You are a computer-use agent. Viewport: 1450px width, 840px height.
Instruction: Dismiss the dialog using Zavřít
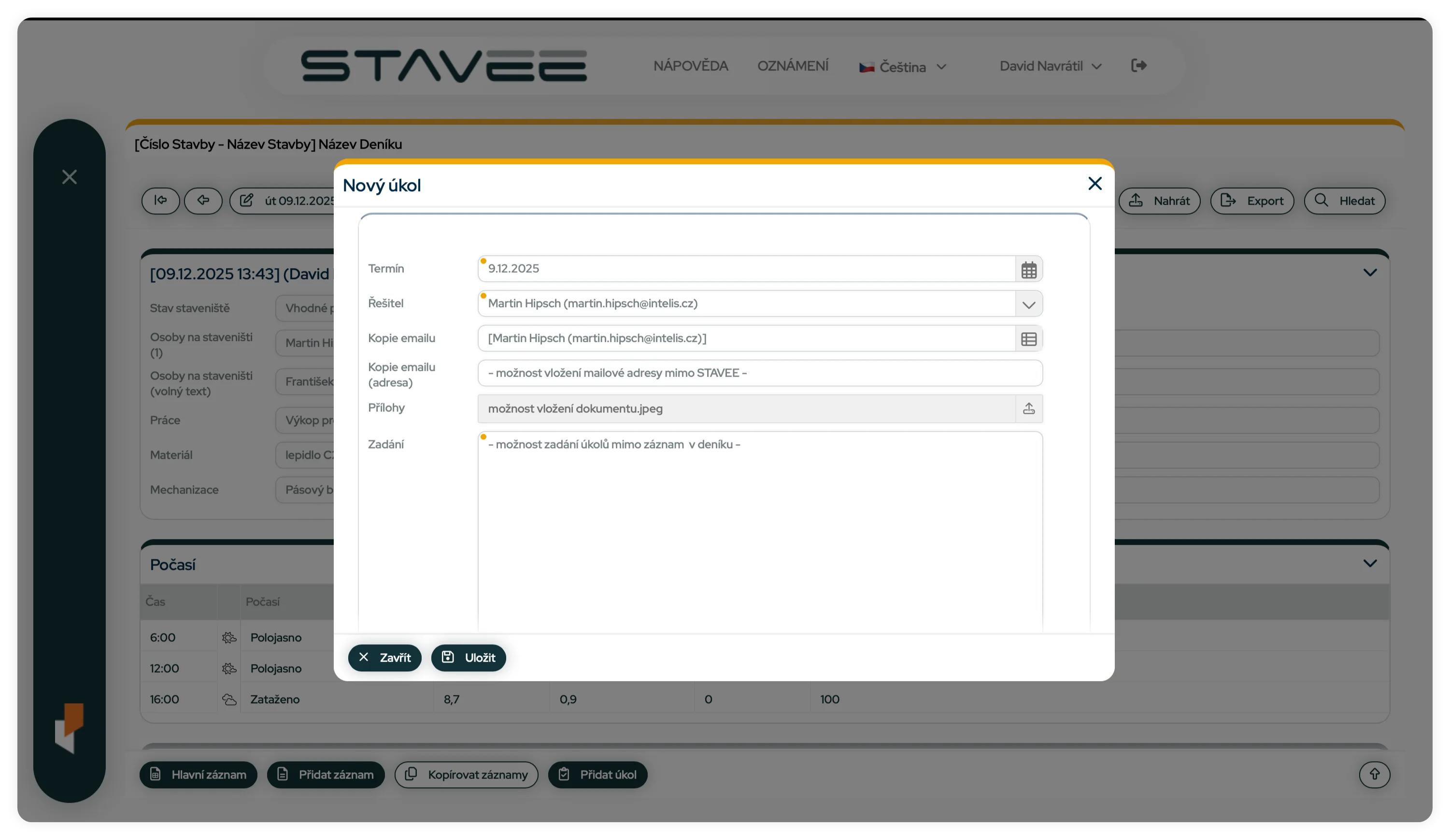384,657
